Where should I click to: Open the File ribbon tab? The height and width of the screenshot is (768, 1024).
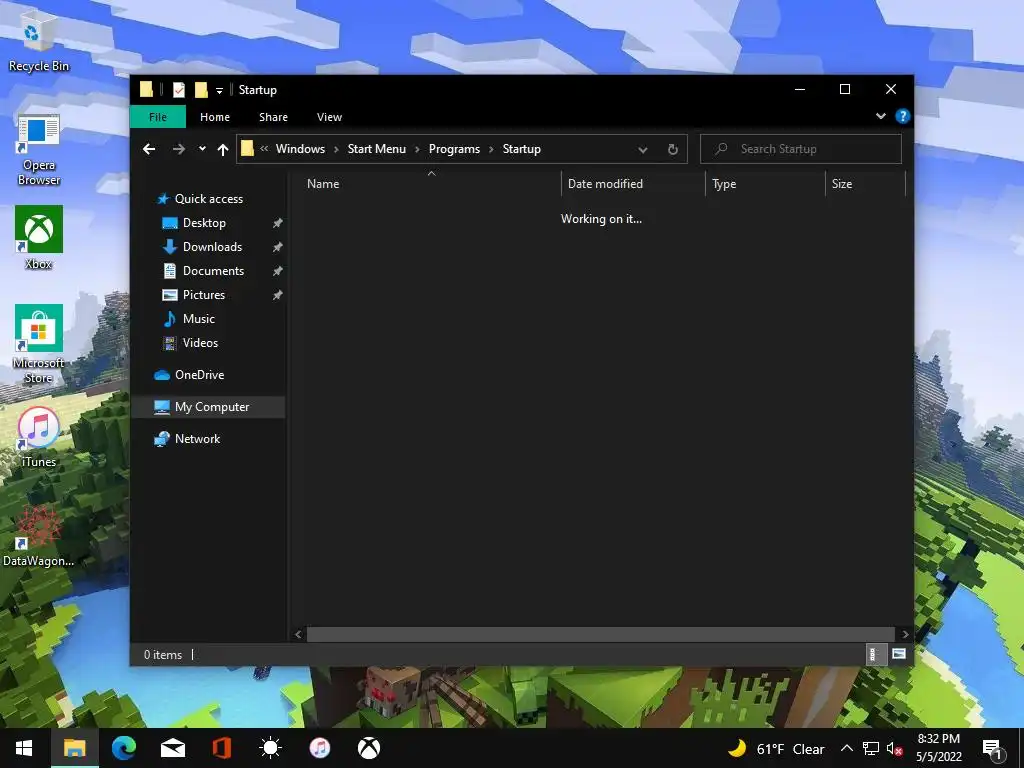coord(157,117)
